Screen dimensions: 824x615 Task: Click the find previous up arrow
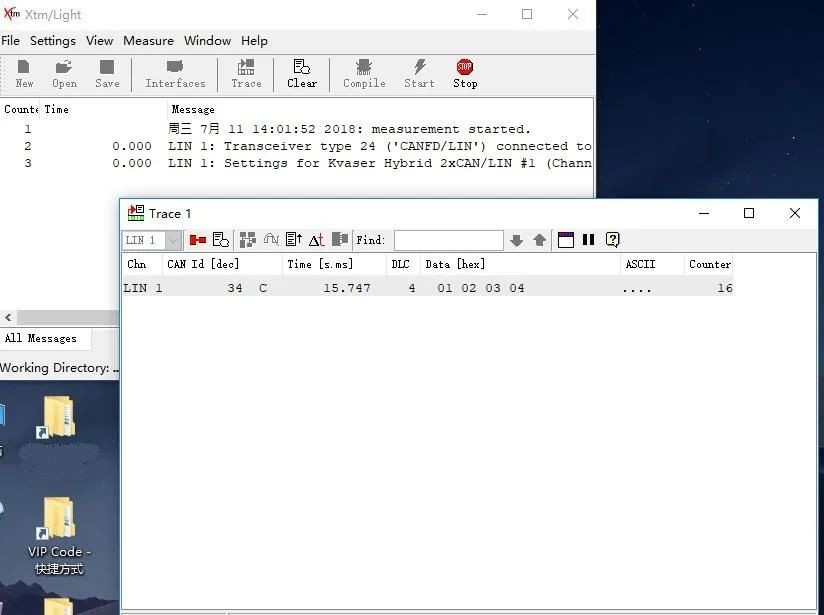click(x=539, y=240)
